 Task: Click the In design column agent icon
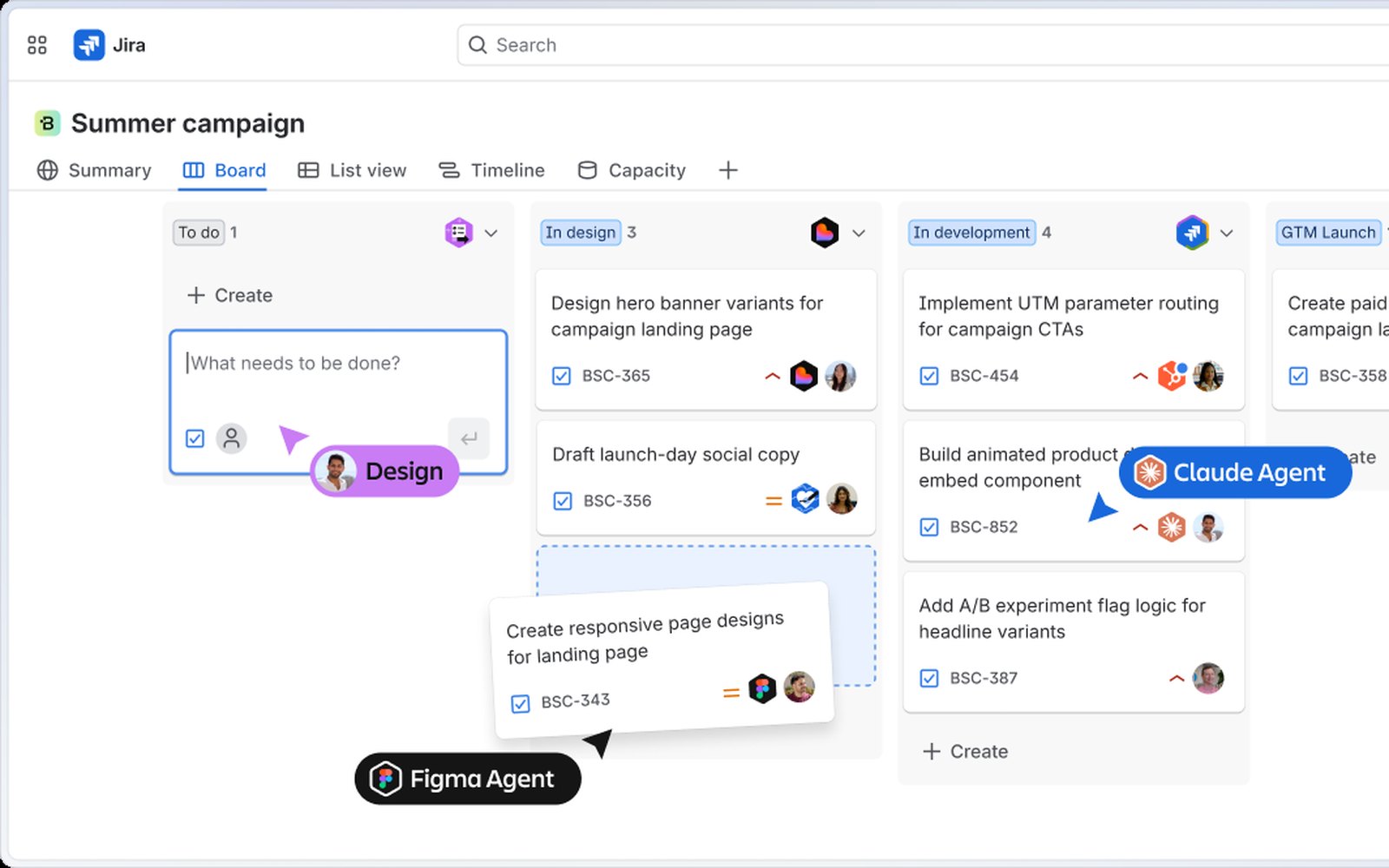825,233
